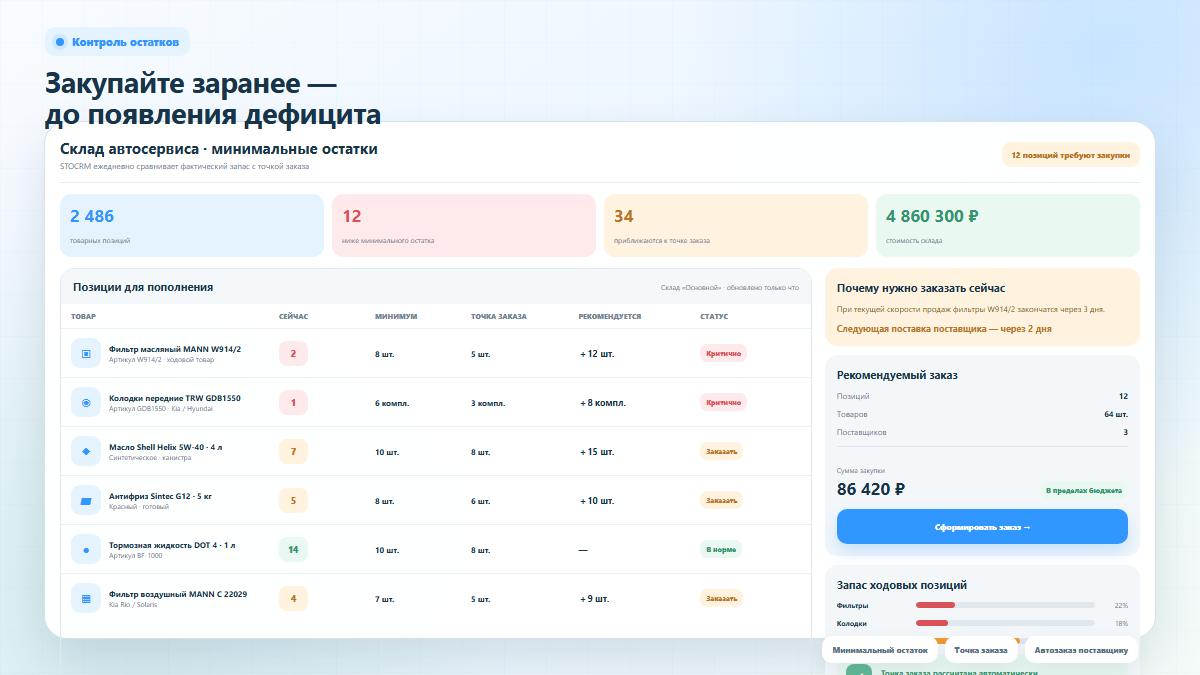This screenshot has height=675, width=1200.
Task: Click the ТОЧКА ЗАКАЗА column header
Action: coord(499,316)
